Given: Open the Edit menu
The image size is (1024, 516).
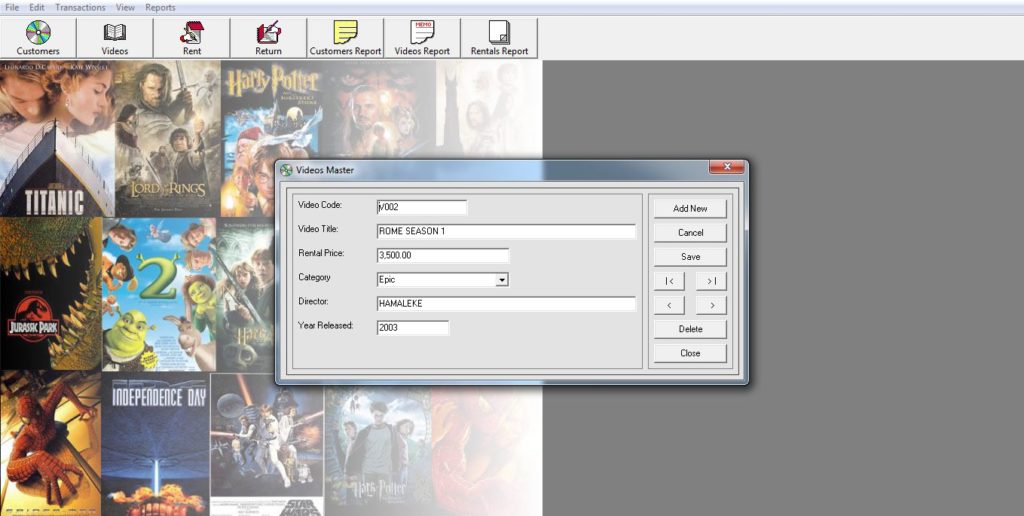Looking at the screenshot, I should pos(37,7).
